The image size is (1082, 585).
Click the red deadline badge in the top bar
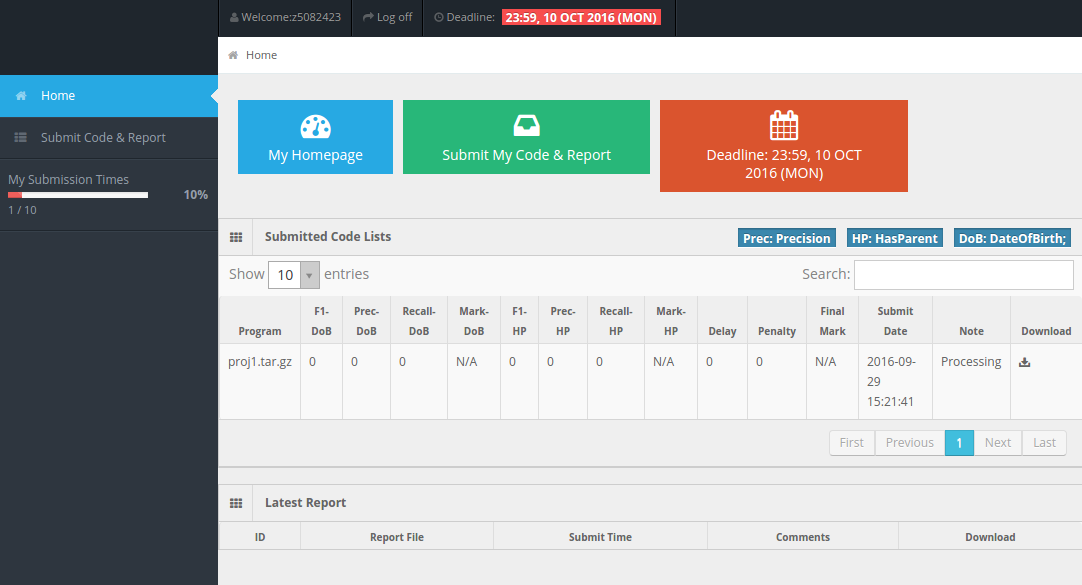[581, 17]
